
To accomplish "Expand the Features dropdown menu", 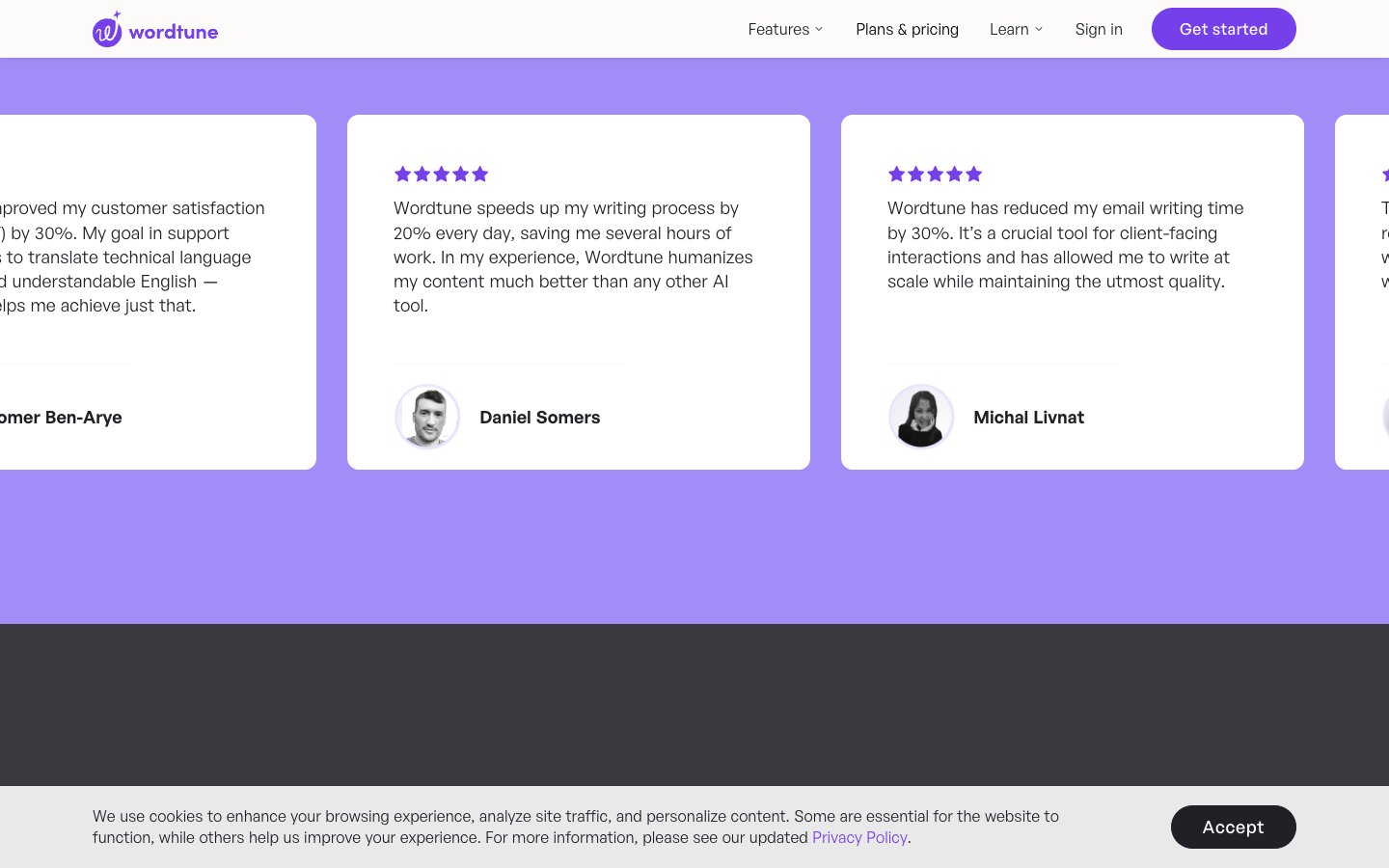I will [785, 29].
